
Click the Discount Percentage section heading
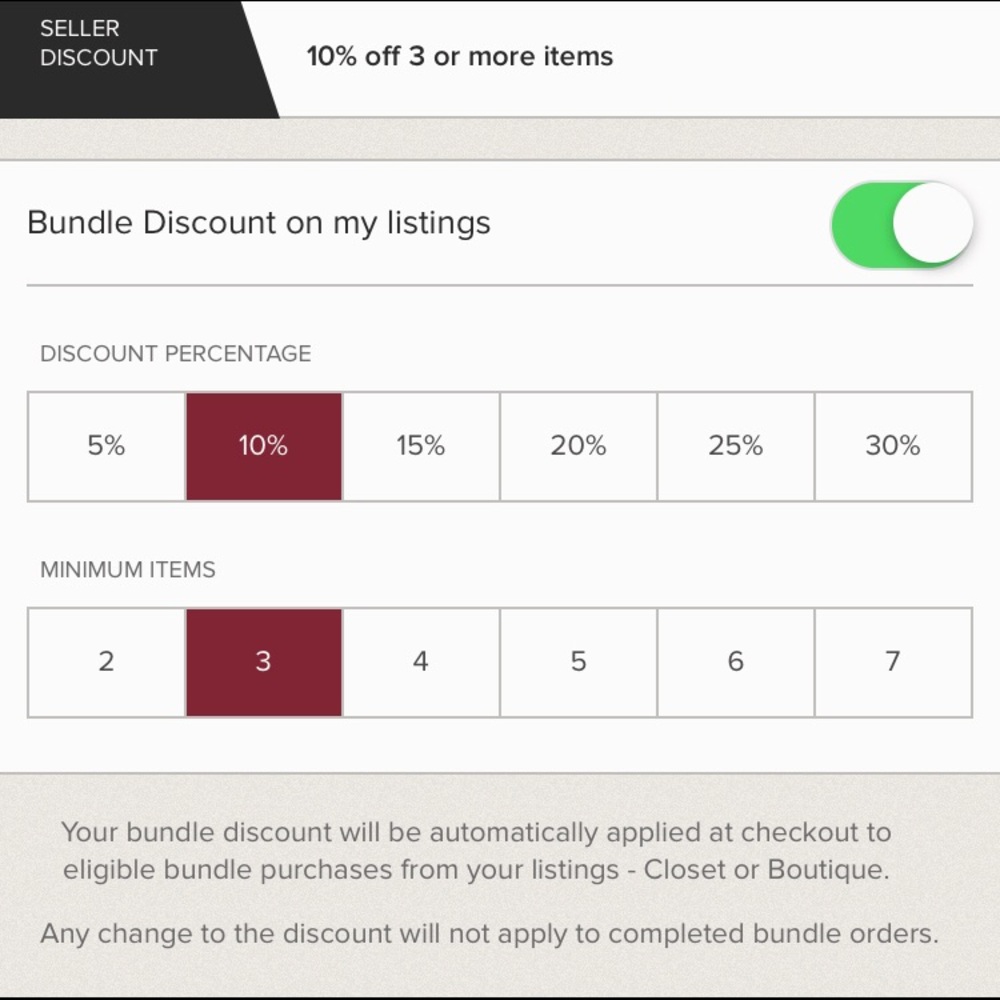tap(176, 354)
